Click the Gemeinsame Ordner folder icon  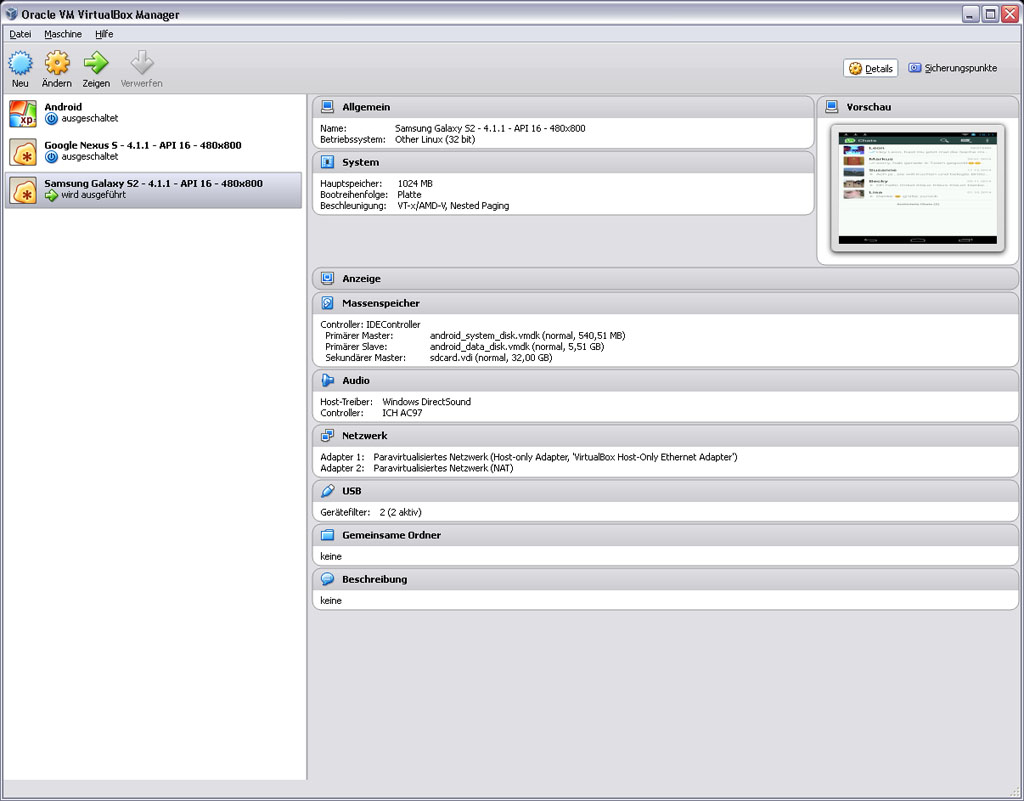[328, 535]
